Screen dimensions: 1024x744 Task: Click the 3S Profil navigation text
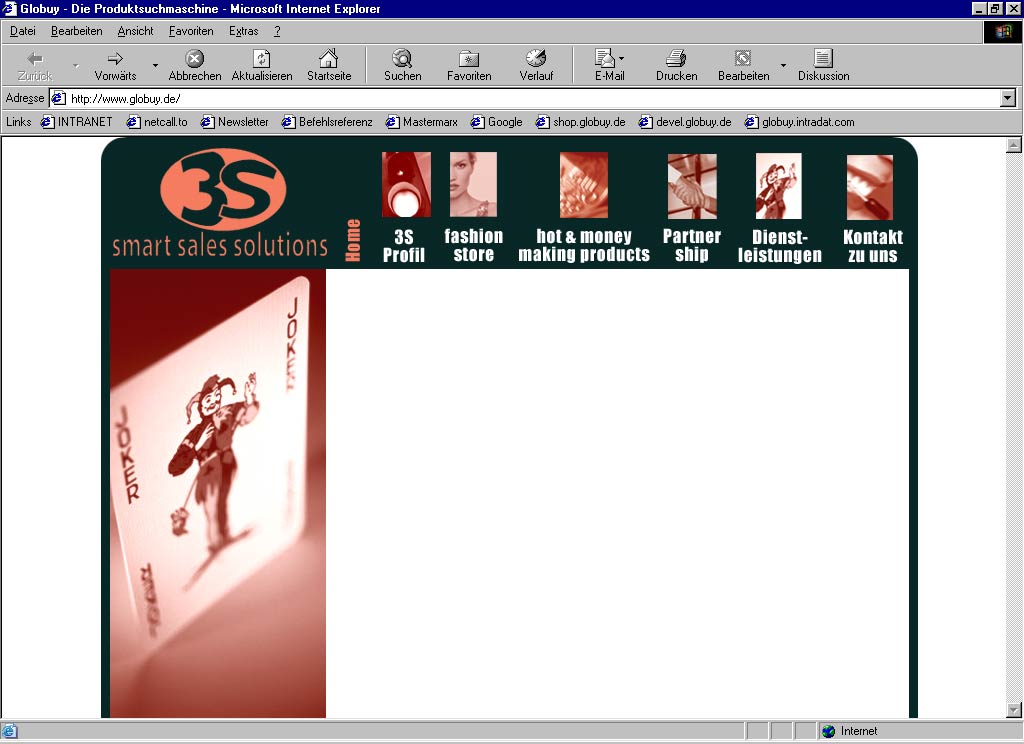tap(404, 246)
